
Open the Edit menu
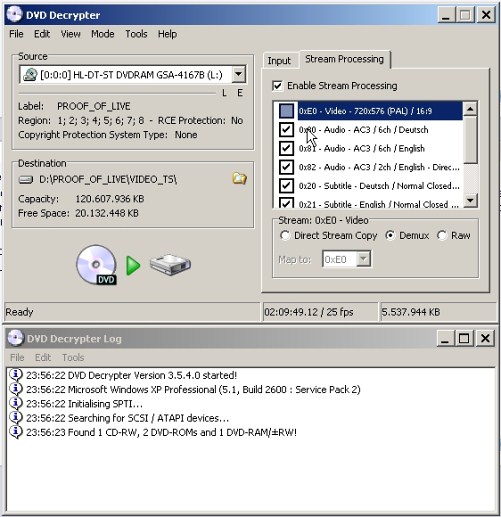pyautogui.click(x=42, y=34)
